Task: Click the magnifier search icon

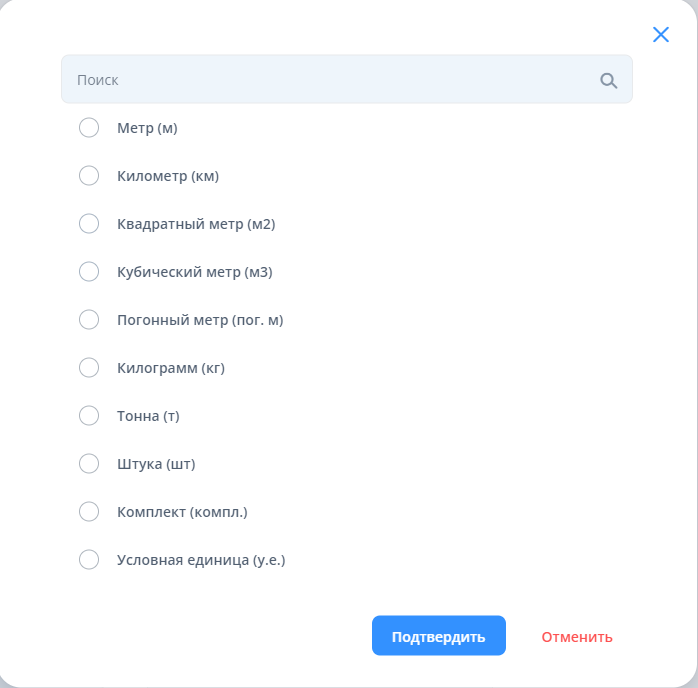Action: 609,81
